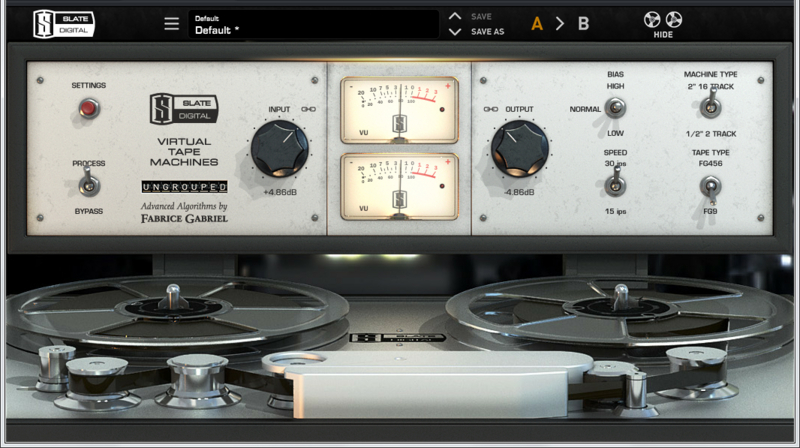Image resolution: width=800 pixels, height=448 pixels.
Task: Toggle the link icon next to OUTPUT
Action: (x=490, y=109)
